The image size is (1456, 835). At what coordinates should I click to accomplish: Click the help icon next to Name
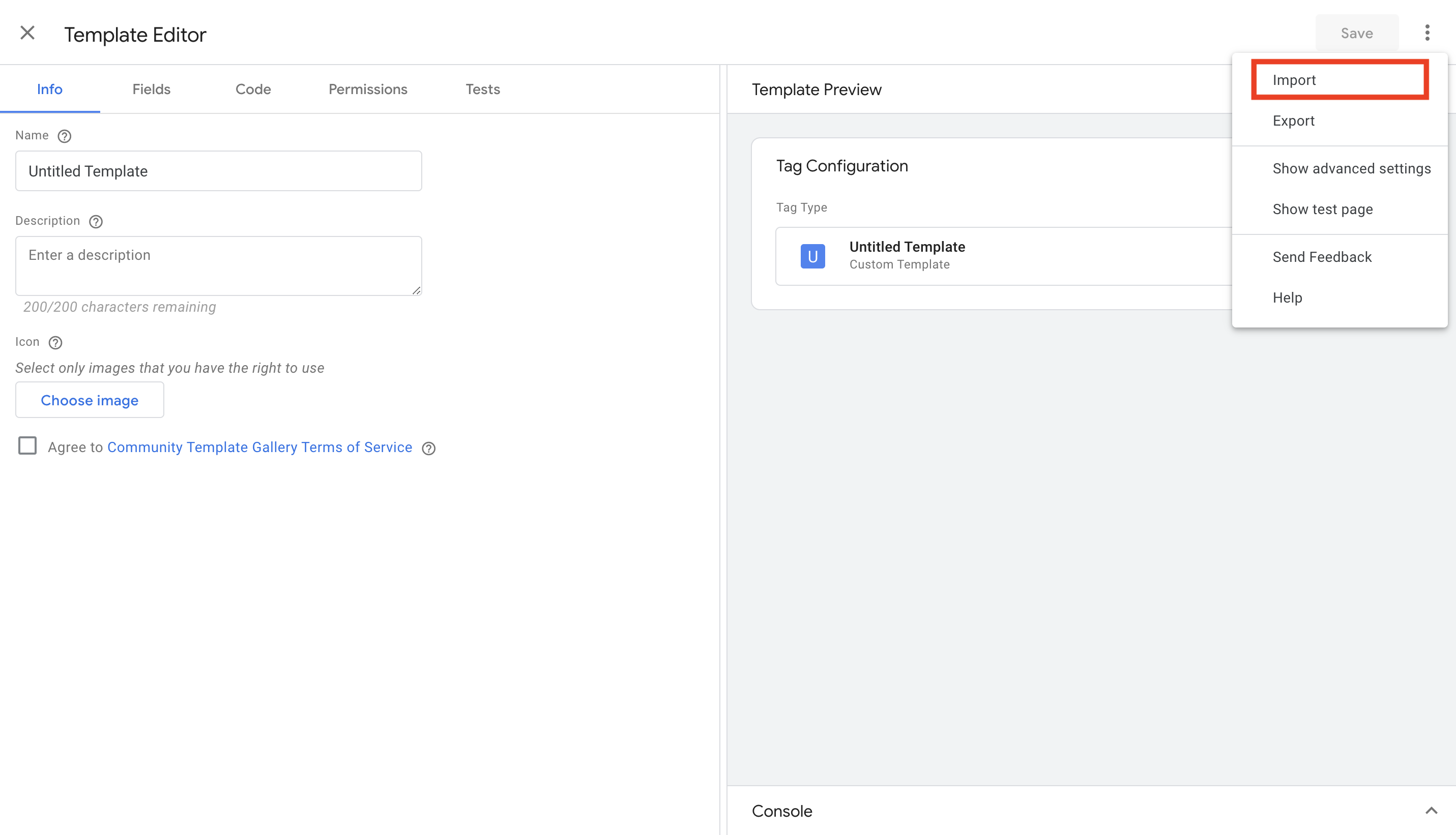click(x=64, y=136)
